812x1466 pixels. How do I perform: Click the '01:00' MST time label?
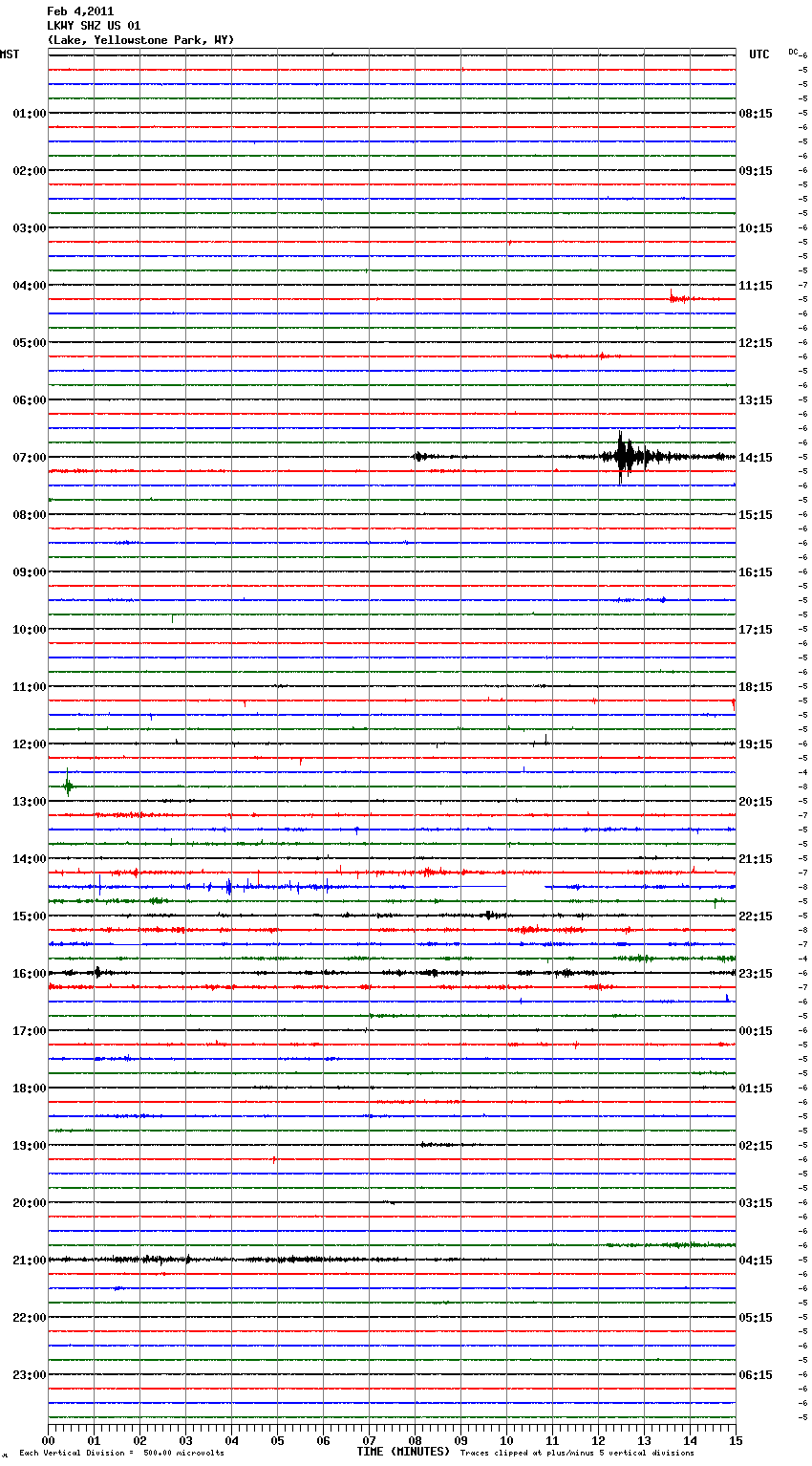pyautogui.click(x=29, y=114)
